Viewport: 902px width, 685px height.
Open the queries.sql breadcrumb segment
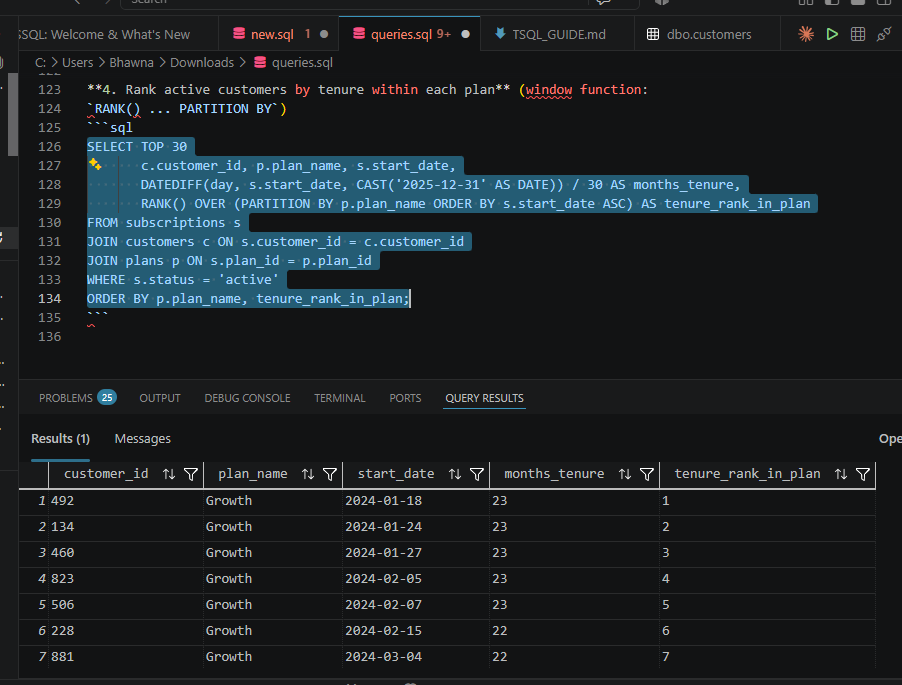(x=302, y=62)
